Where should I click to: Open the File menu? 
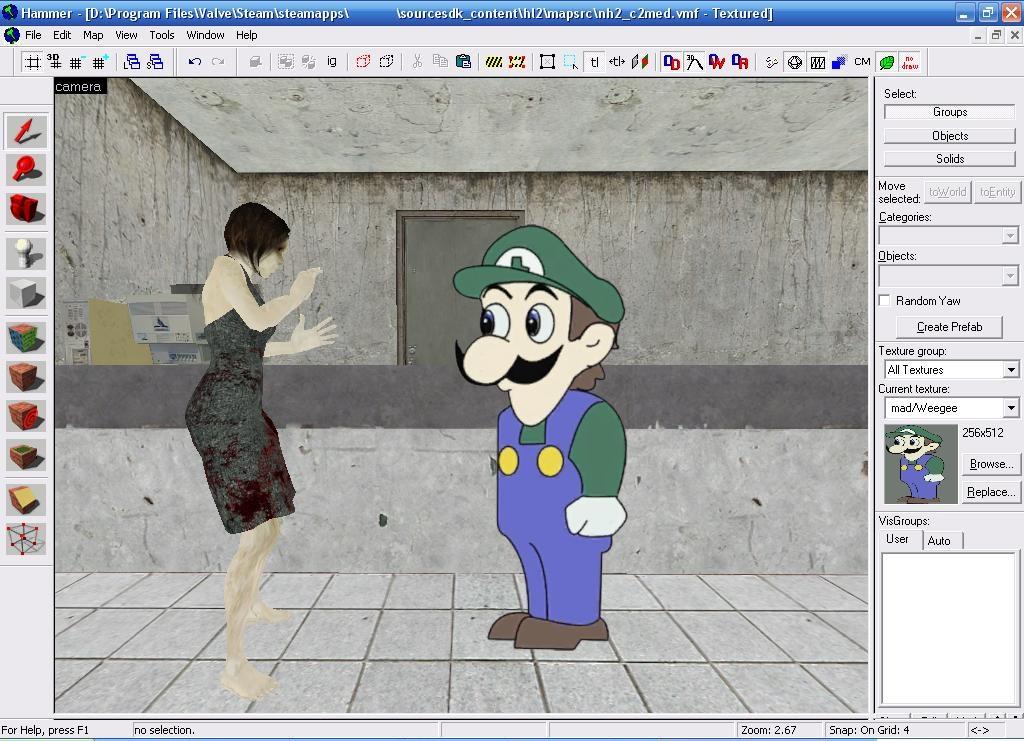(33, 35)
